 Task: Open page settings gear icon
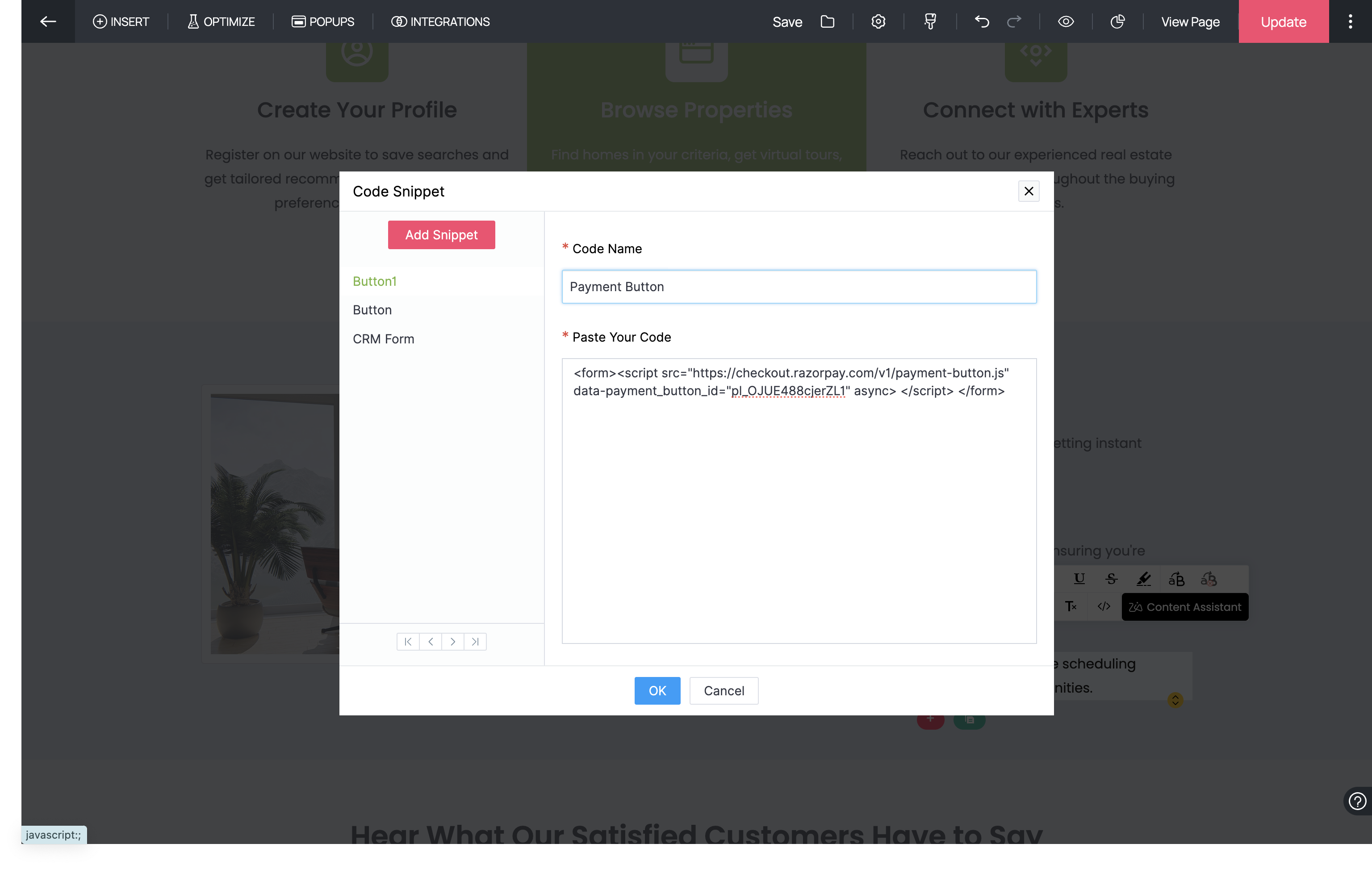point(878,21)
